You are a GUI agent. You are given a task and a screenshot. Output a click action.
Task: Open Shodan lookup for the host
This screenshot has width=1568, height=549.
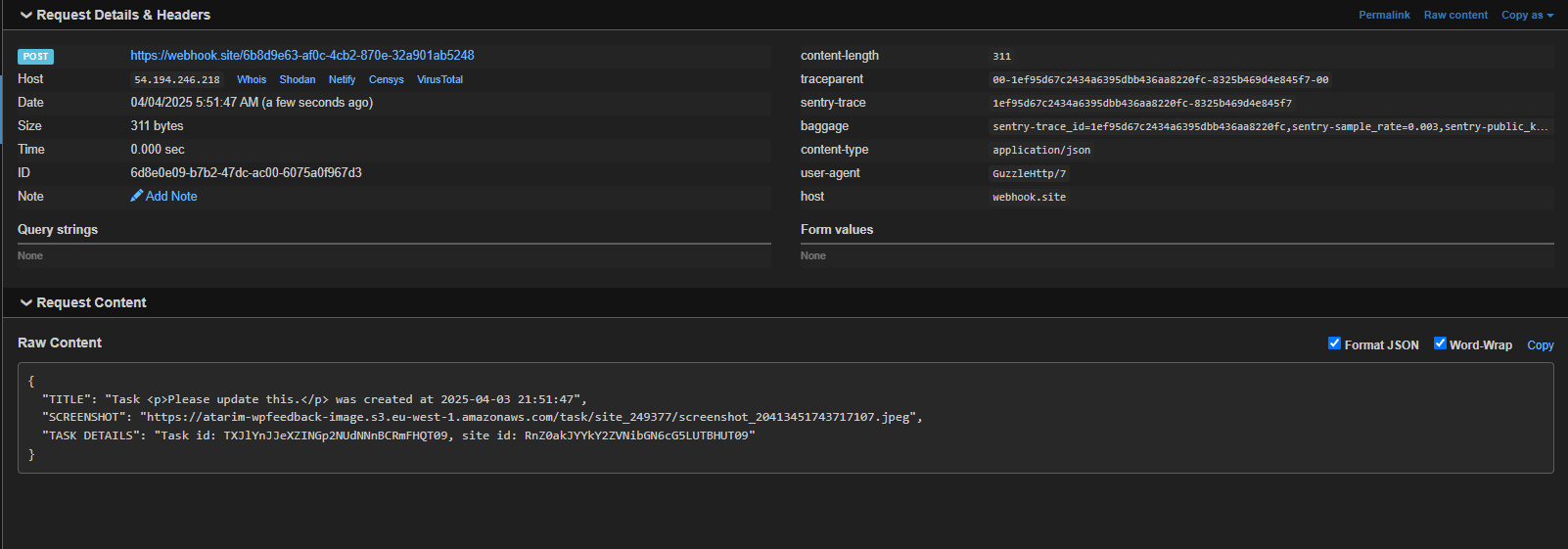point(298,79)
